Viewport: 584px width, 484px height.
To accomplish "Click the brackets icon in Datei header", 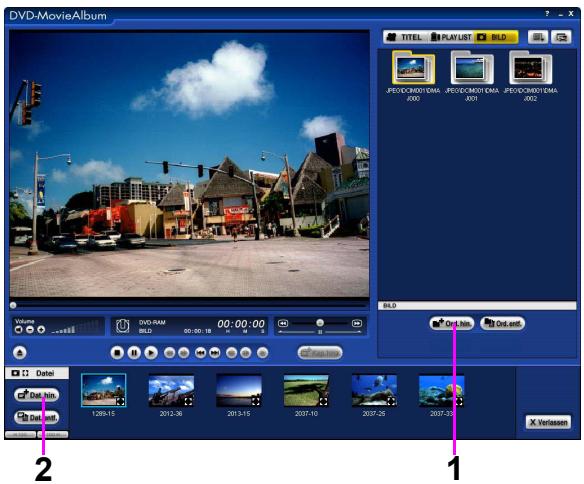I will [25, 373].
